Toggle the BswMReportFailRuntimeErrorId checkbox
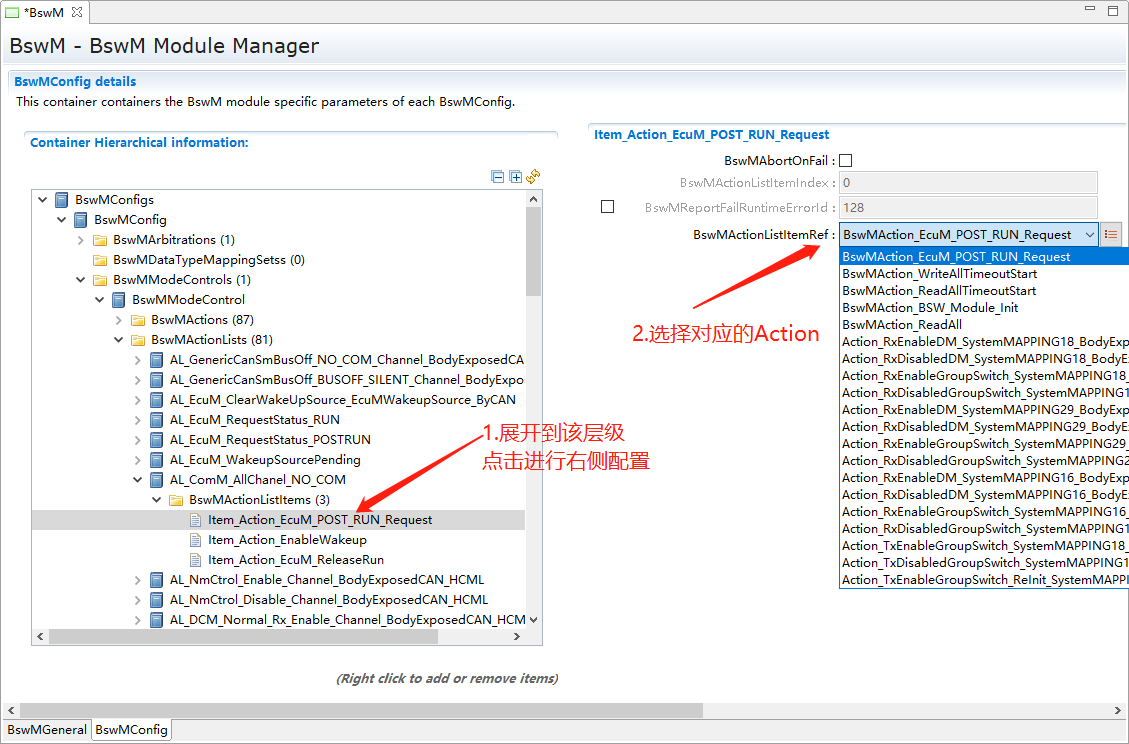Viewport: 1129px width, 744px height. (x=607, y=207)
